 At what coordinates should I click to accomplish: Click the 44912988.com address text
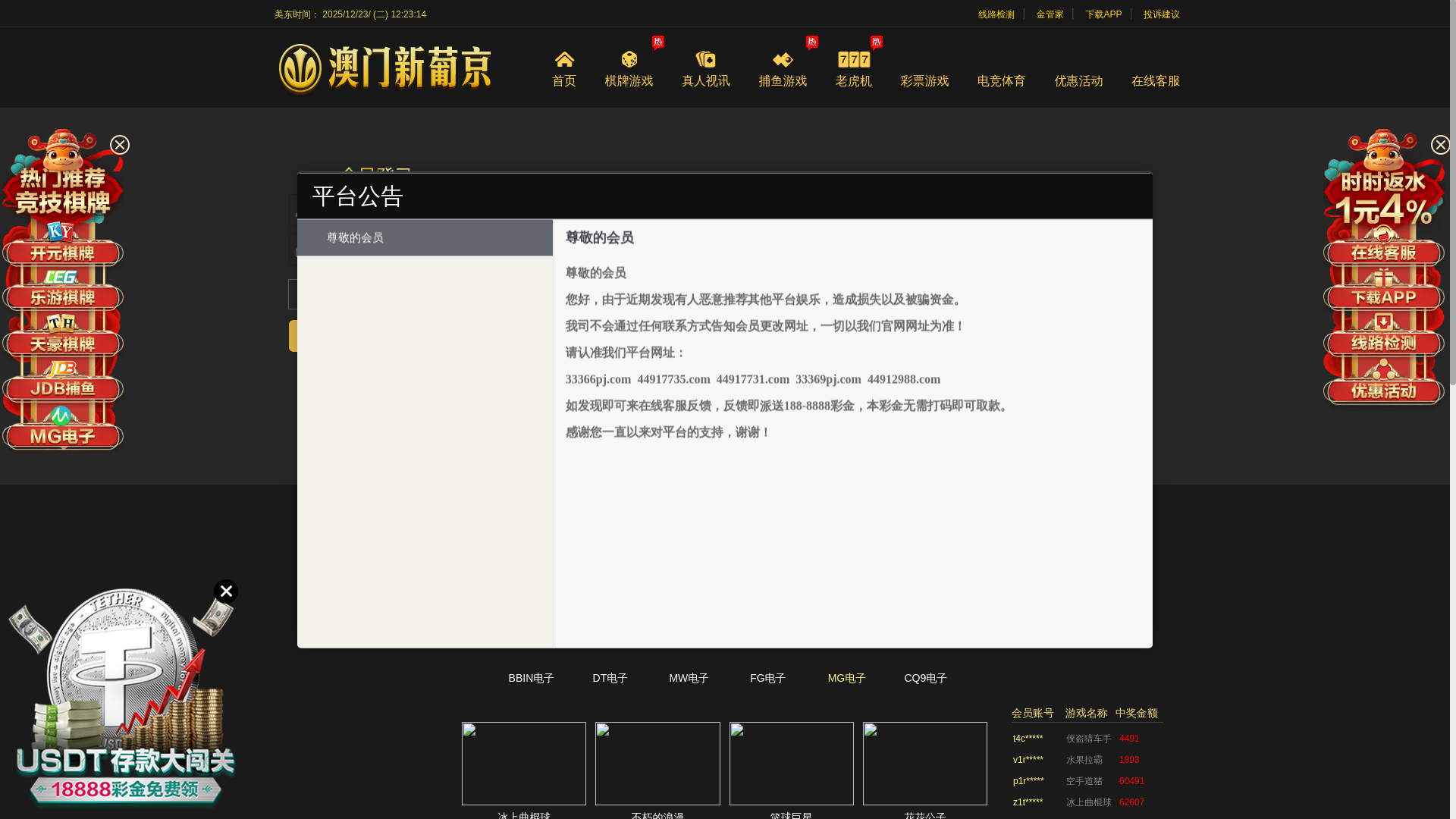904,379
